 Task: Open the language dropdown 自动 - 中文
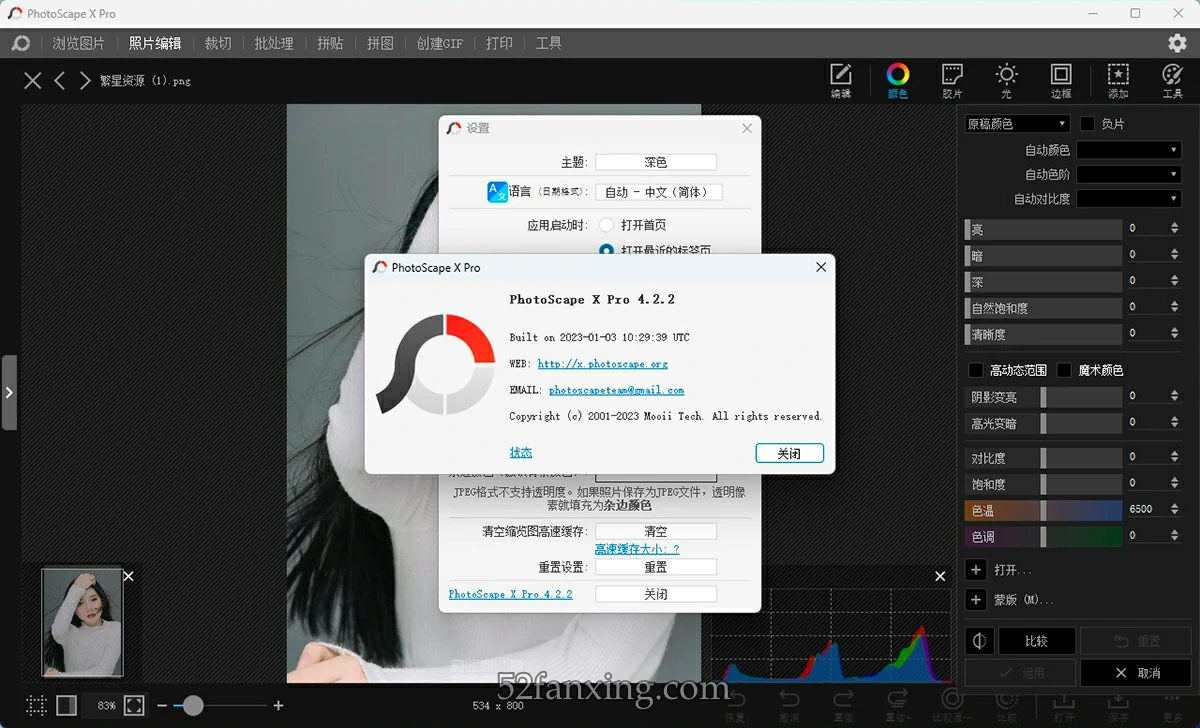[659, 192]
